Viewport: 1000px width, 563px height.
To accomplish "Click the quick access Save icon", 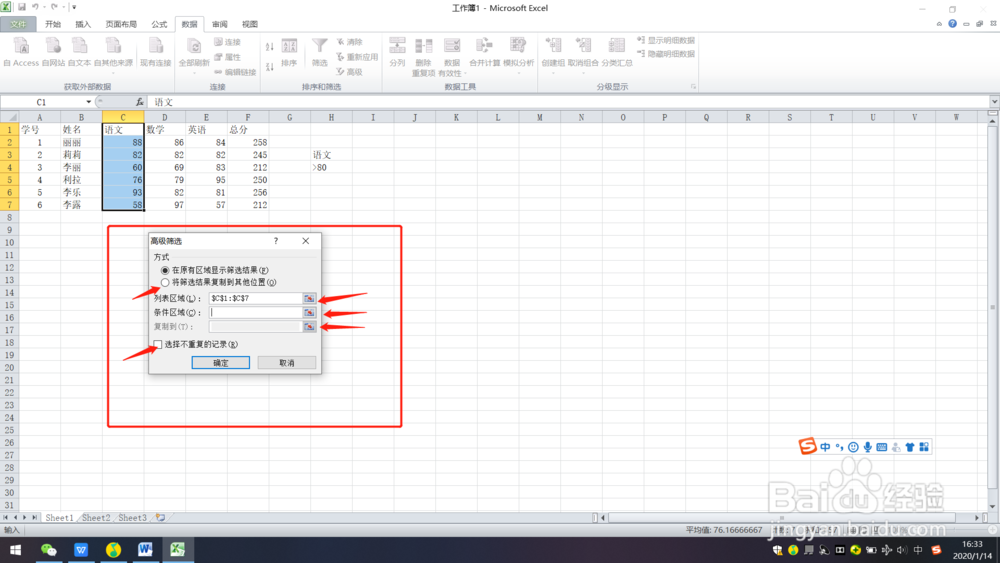I will [22, 7].
